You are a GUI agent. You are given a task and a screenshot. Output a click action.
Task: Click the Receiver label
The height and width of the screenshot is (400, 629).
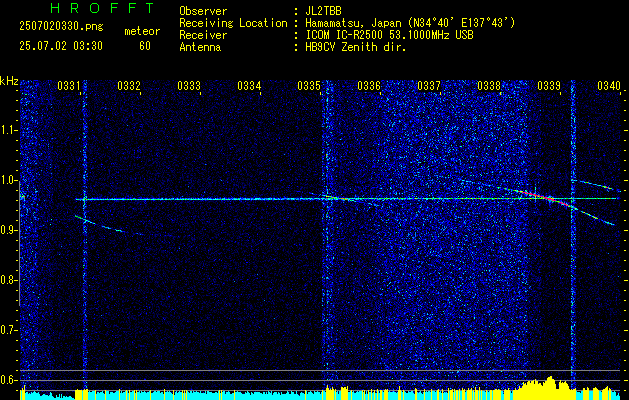pos(203,35)
